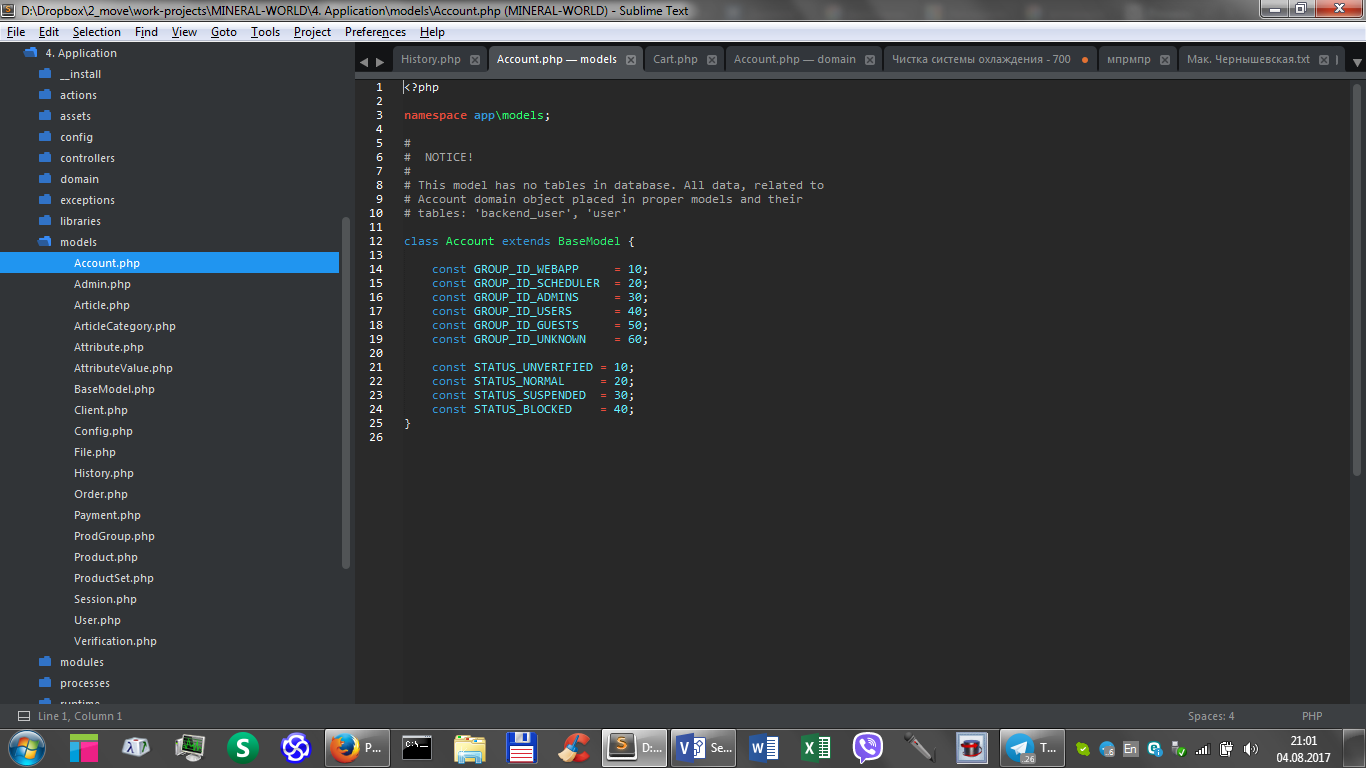Screen dimensions: 1366x768
Task: Close the History.php tab
Action: click(475, 60)
